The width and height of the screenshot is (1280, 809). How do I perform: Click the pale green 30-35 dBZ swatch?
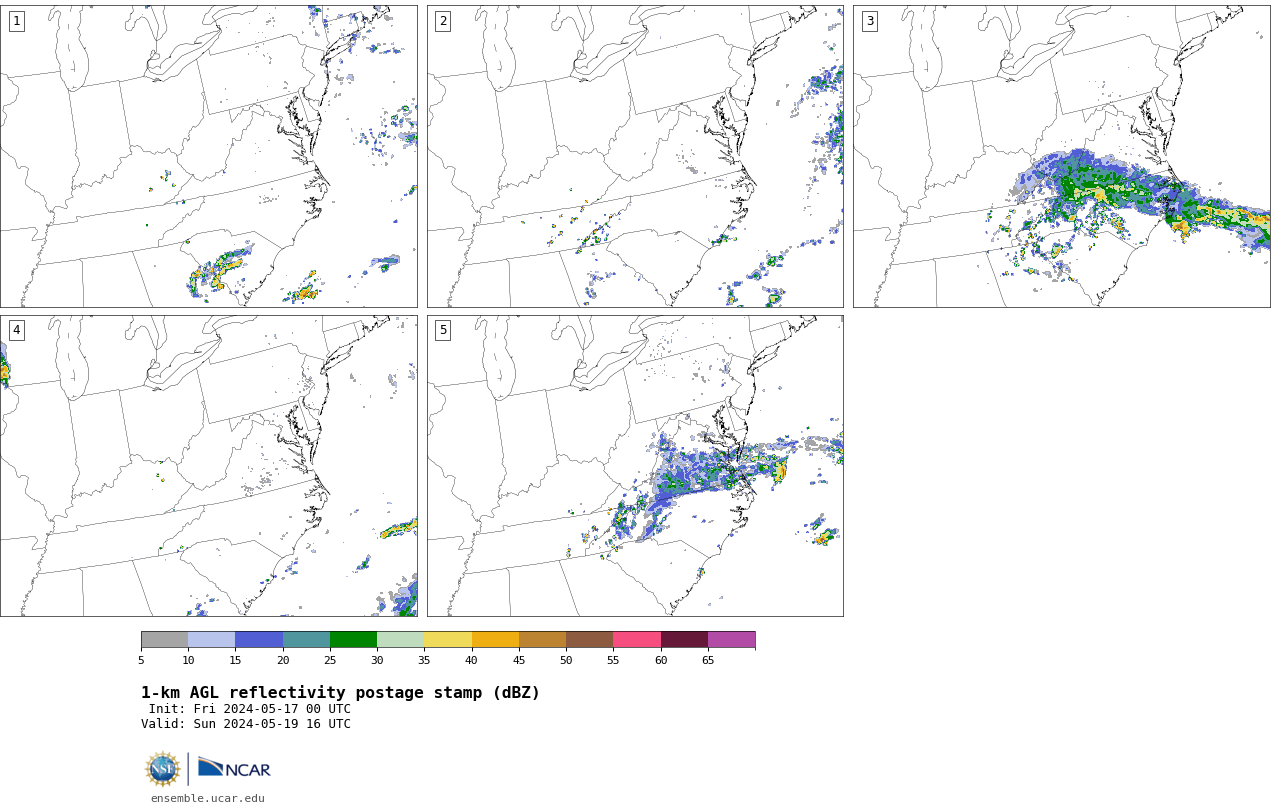point(400,640)
